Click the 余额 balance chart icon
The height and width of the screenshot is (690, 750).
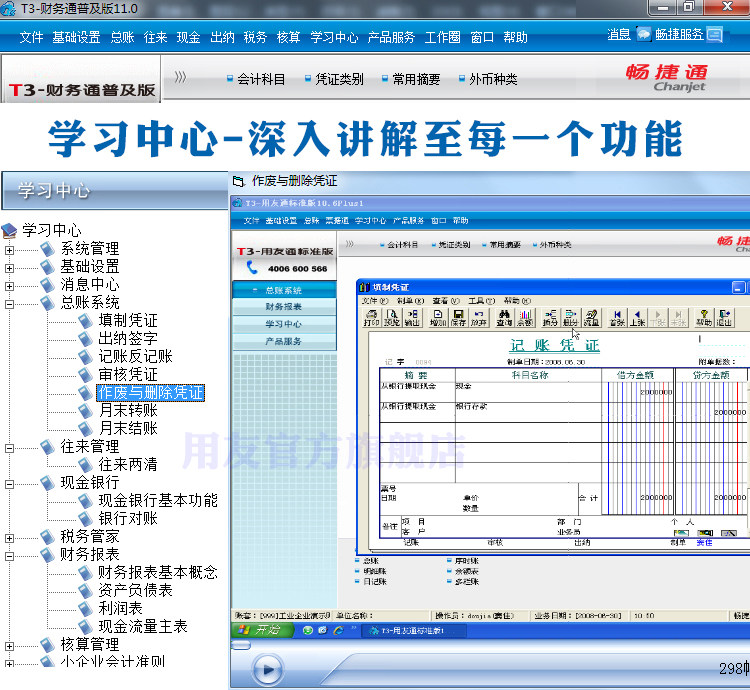tap(525, 318)
